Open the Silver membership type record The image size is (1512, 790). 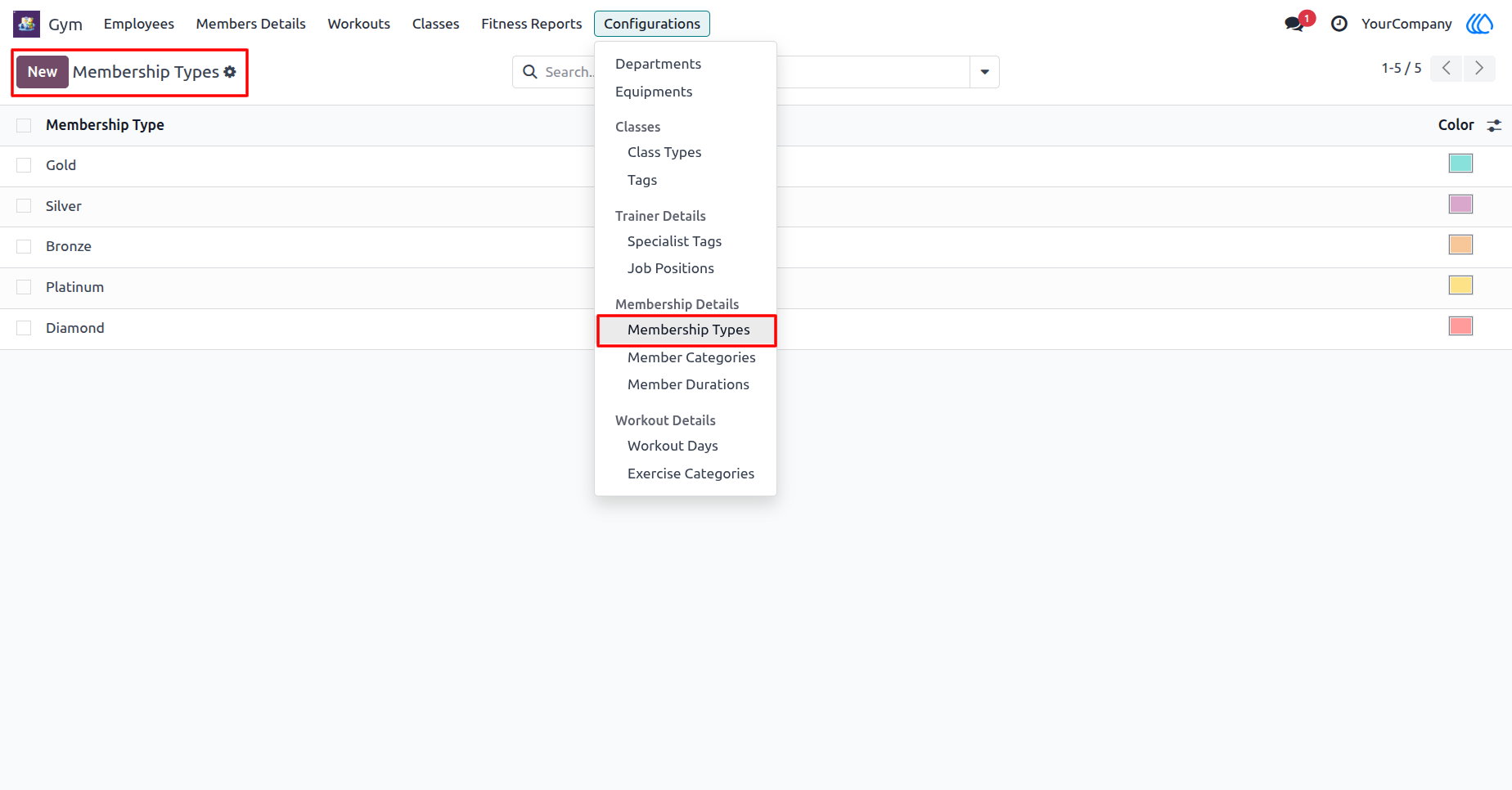[64, 206]
